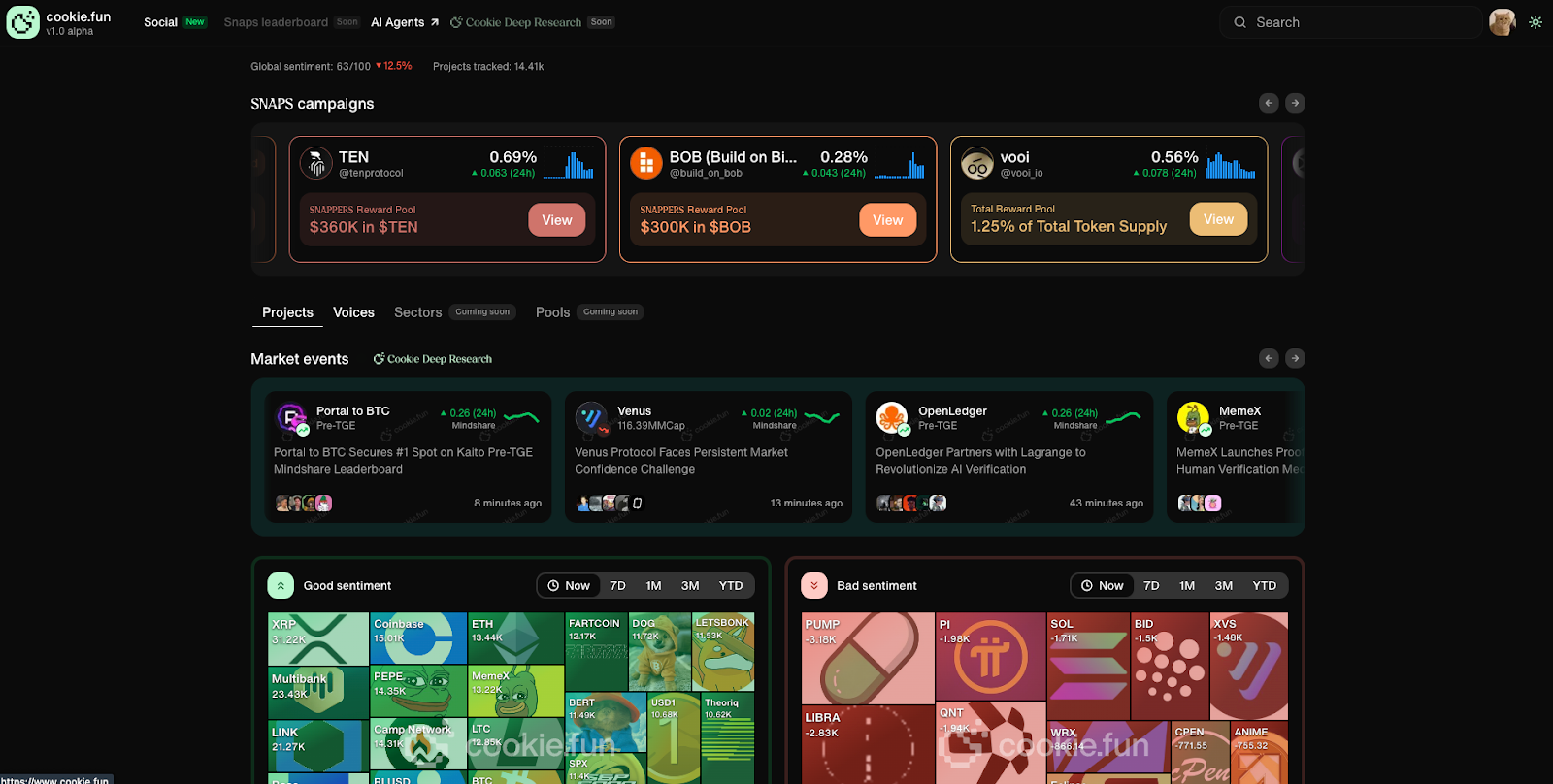The height and width of the screenshot is (784, 1553).
Task: Select 1M in Good sentiment range
Action: [653, 586]
